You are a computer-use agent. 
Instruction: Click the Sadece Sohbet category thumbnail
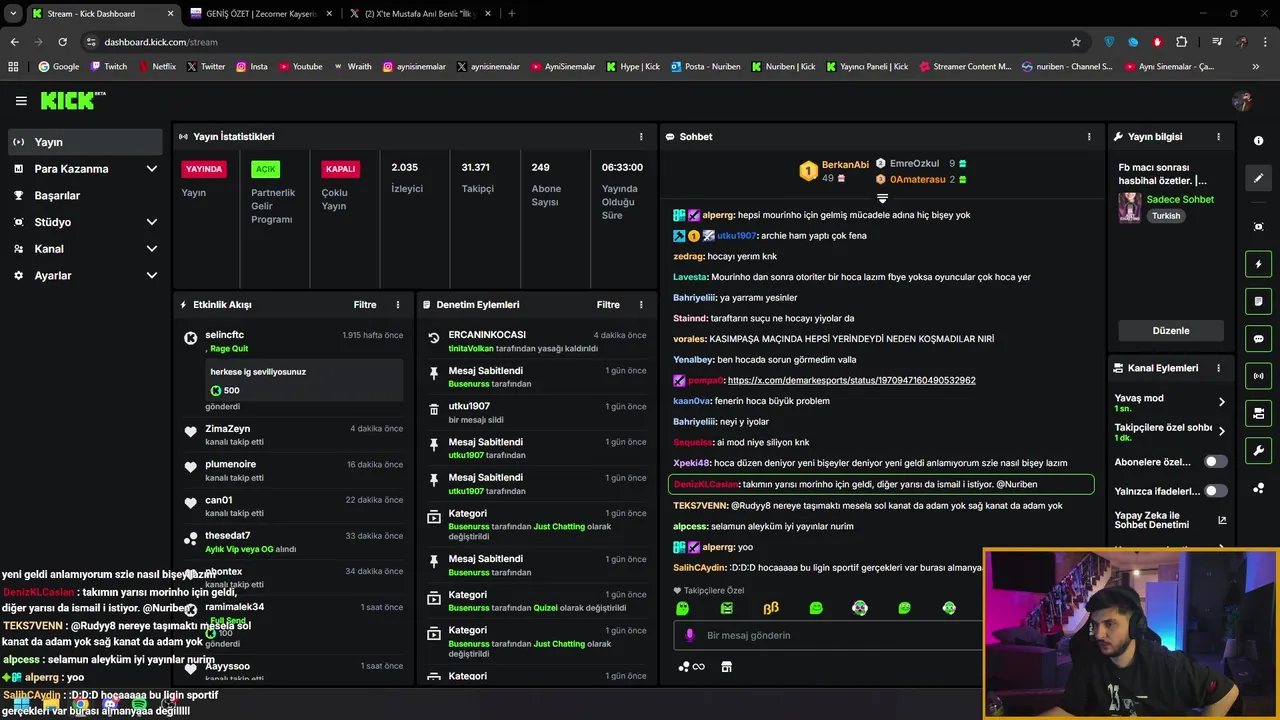[1130, 207]
